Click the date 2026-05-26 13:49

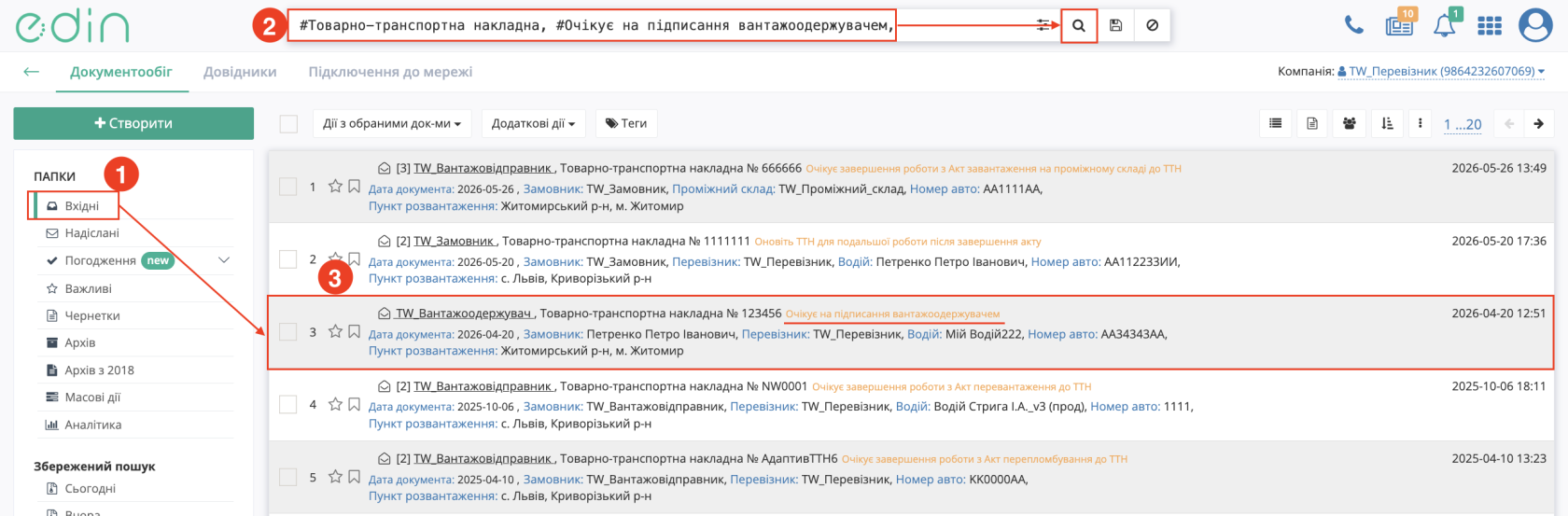[x=1499, y=168]
